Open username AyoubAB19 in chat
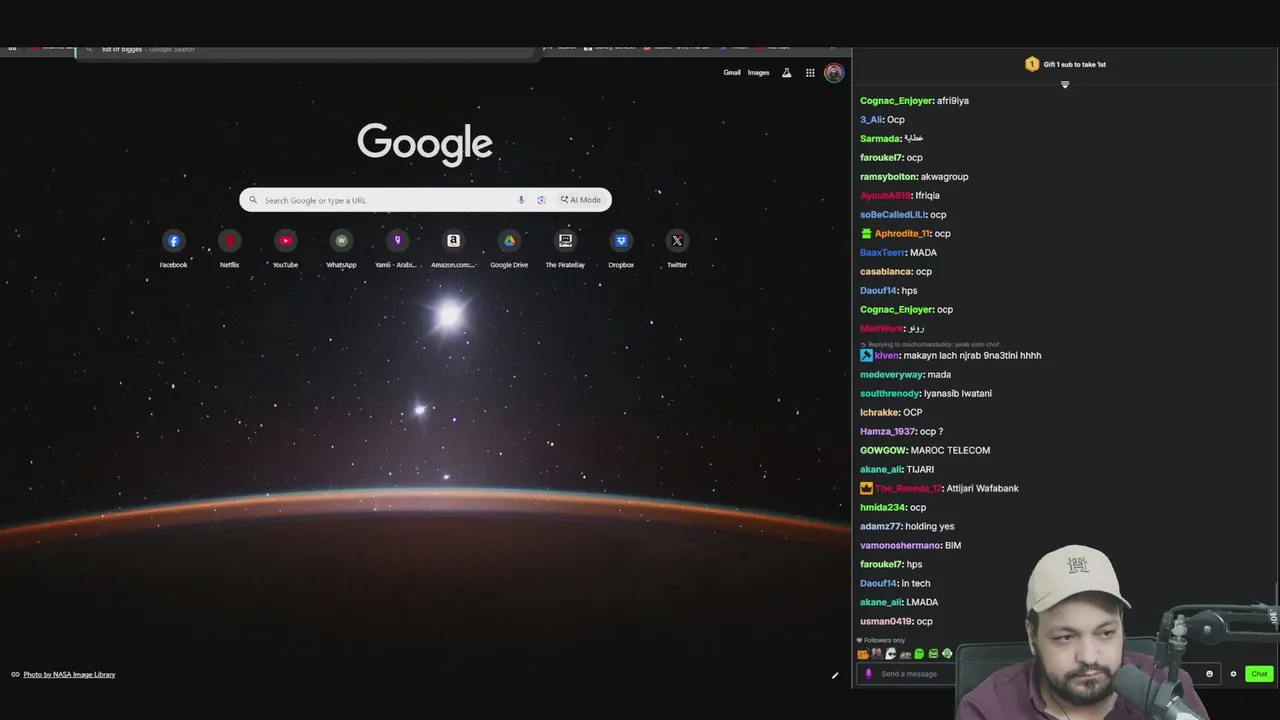Screen dimensions: 1280x720 [885, 196]
